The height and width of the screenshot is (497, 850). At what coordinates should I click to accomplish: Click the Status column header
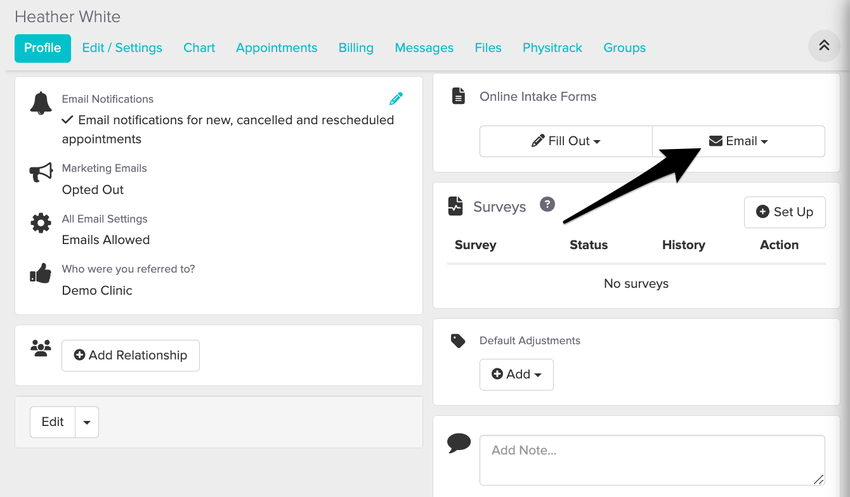(589, 245)
